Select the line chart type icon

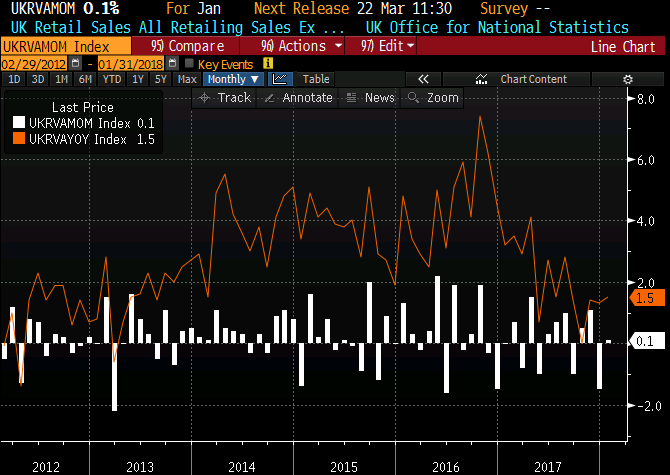[x=280, y=79]
